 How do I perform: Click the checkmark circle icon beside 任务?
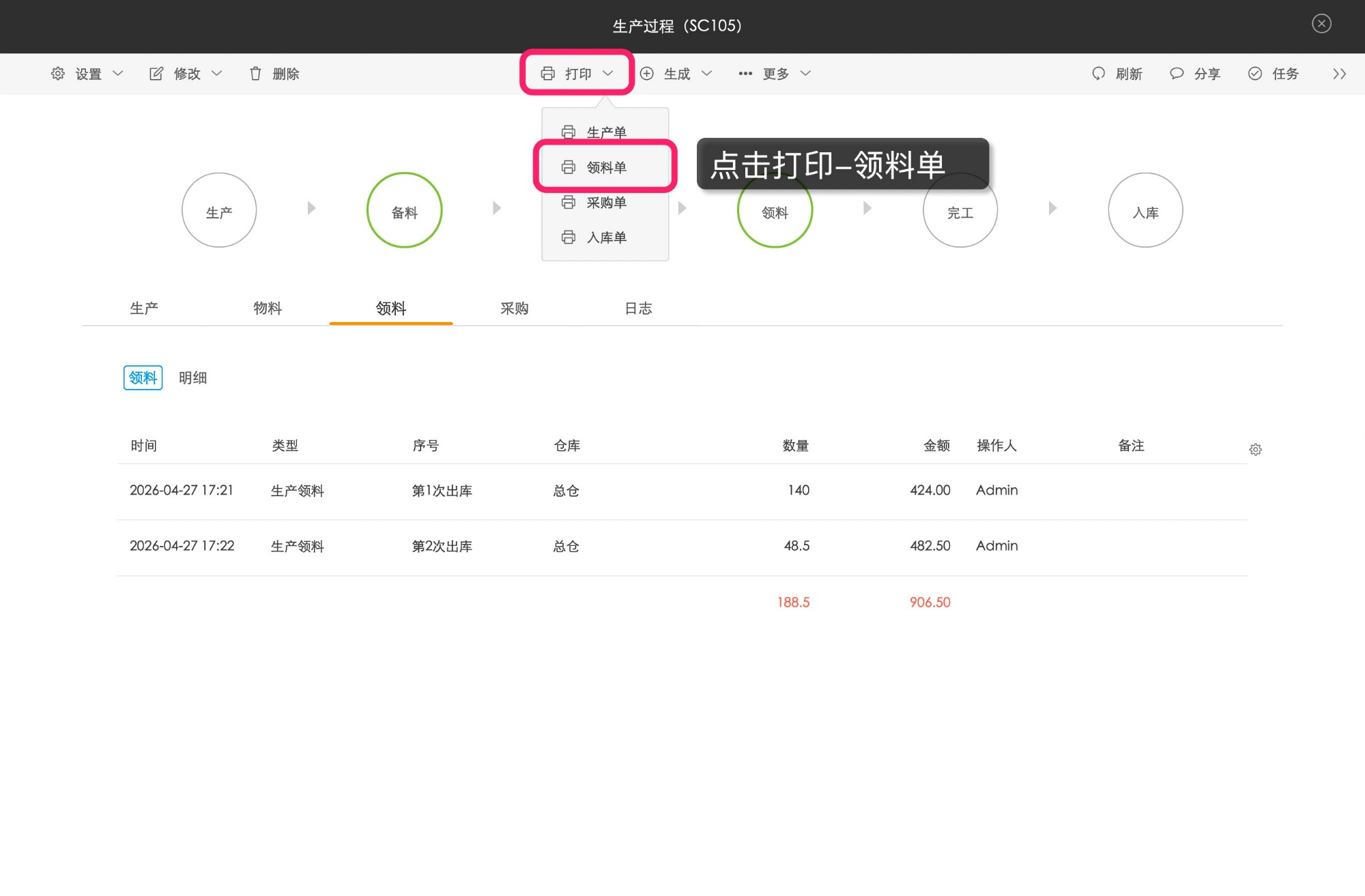coord(1255,73)
